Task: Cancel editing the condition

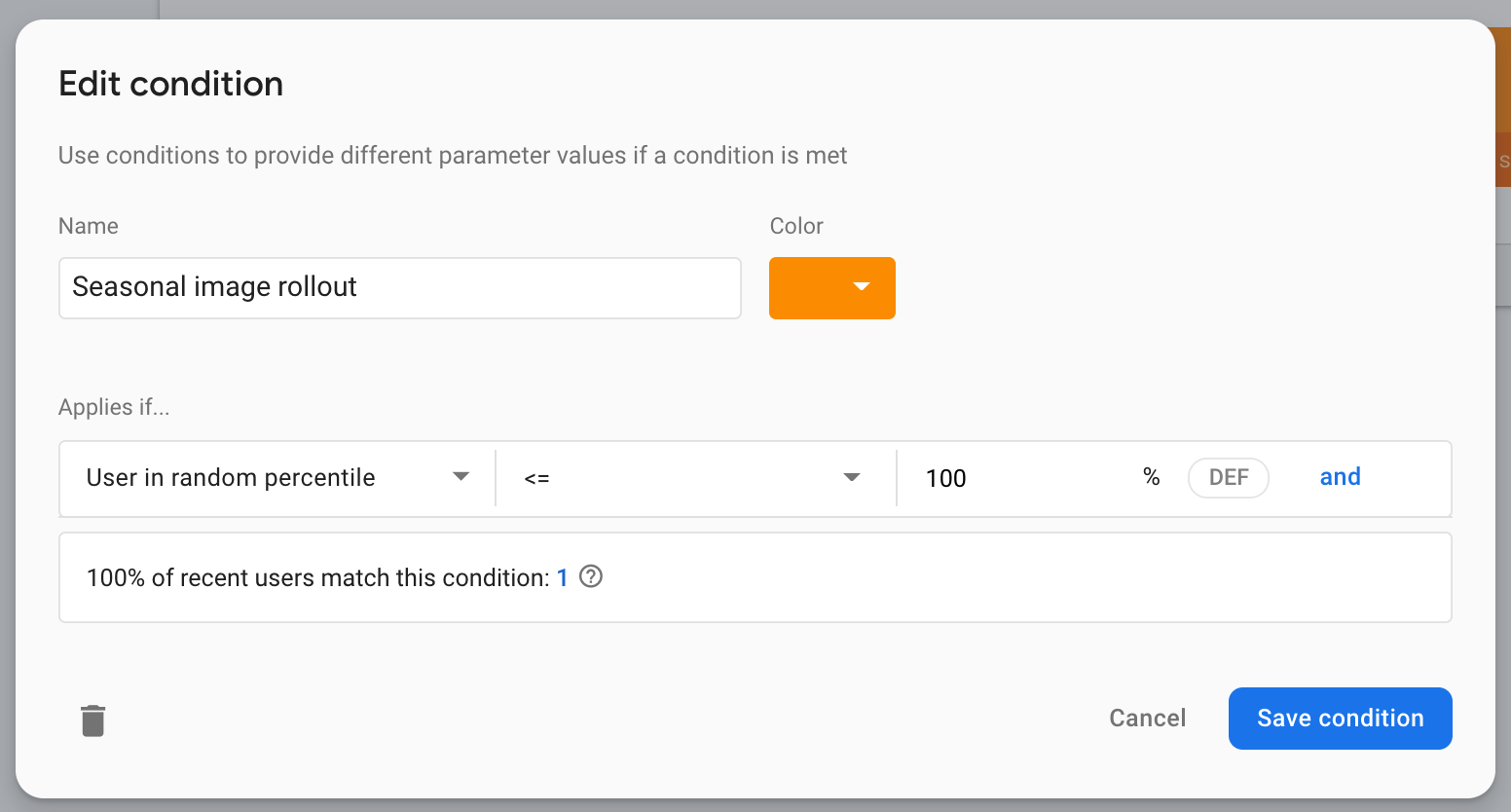Action: (1147, 719)
